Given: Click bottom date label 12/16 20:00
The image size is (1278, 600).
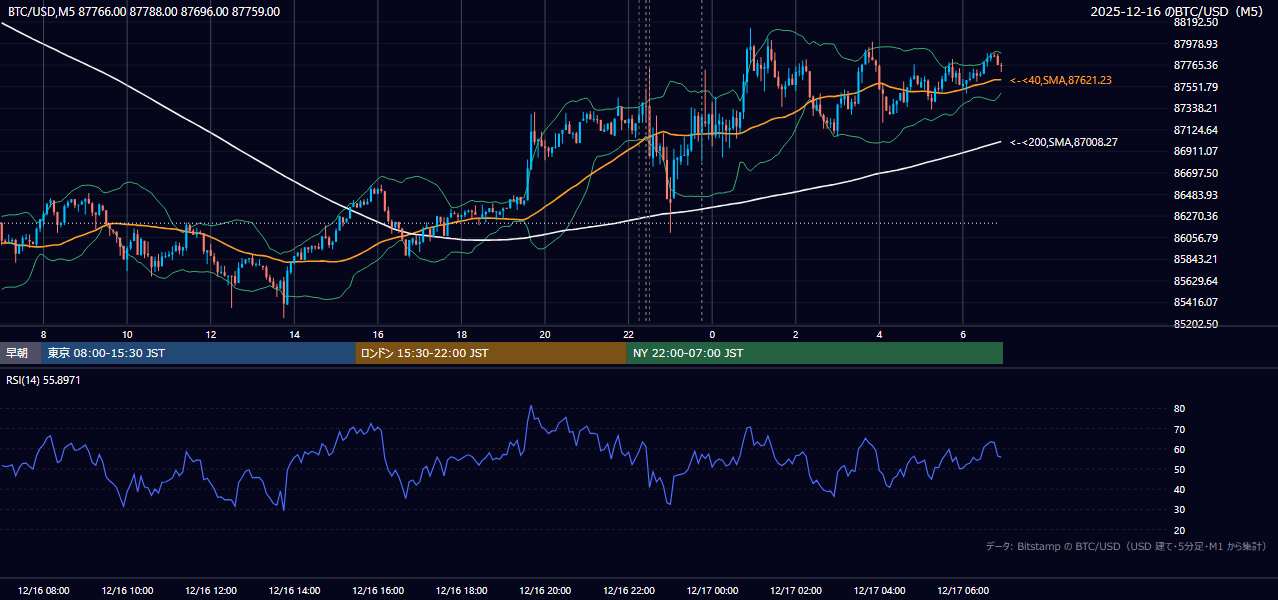Looking at the screenshot, I should (x=545, y=591).
